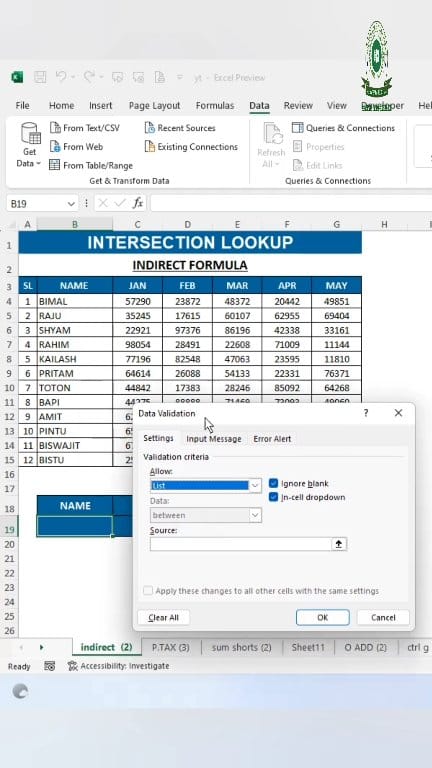Click the Source range collapse arrow button
This screenshot has height=768, width=432.
pyautogui.click(x=339, y=544)
